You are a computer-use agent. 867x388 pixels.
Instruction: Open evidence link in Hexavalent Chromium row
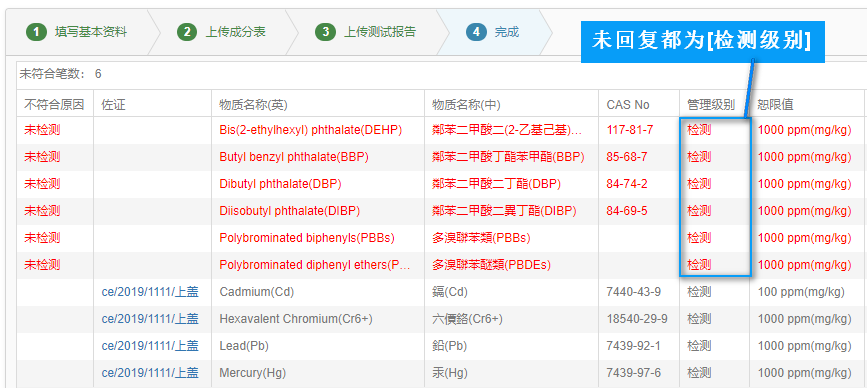pos(150,319)
